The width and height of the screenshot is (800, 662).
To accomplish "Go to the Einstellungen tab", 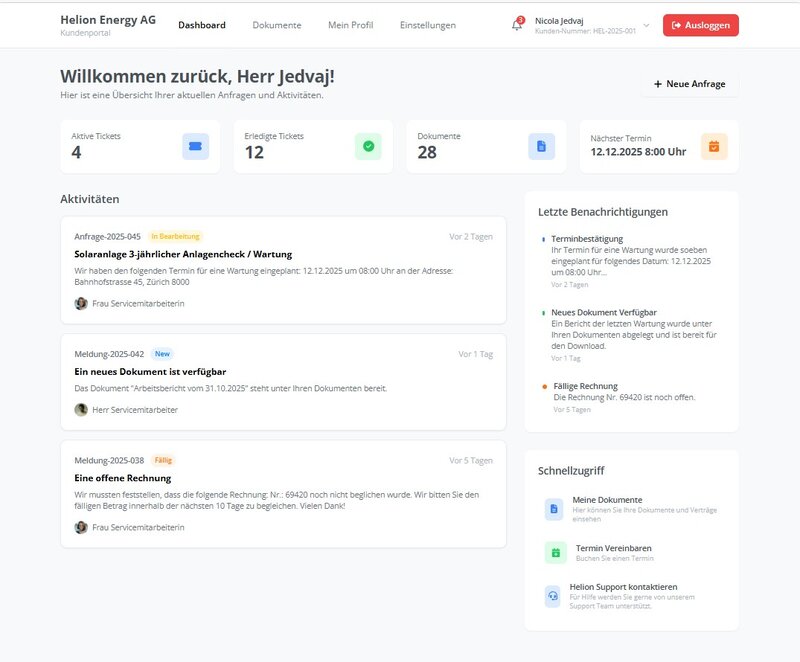I will point(427,25).
